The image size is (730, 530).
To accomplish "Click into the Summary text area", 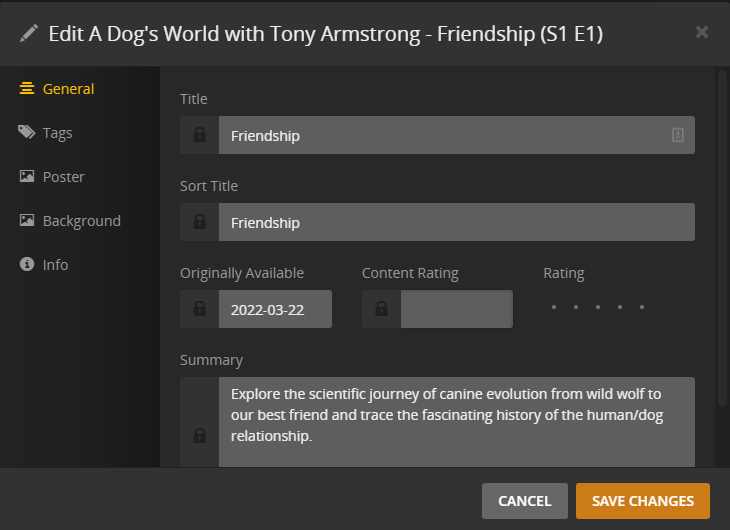I will 456,422.
